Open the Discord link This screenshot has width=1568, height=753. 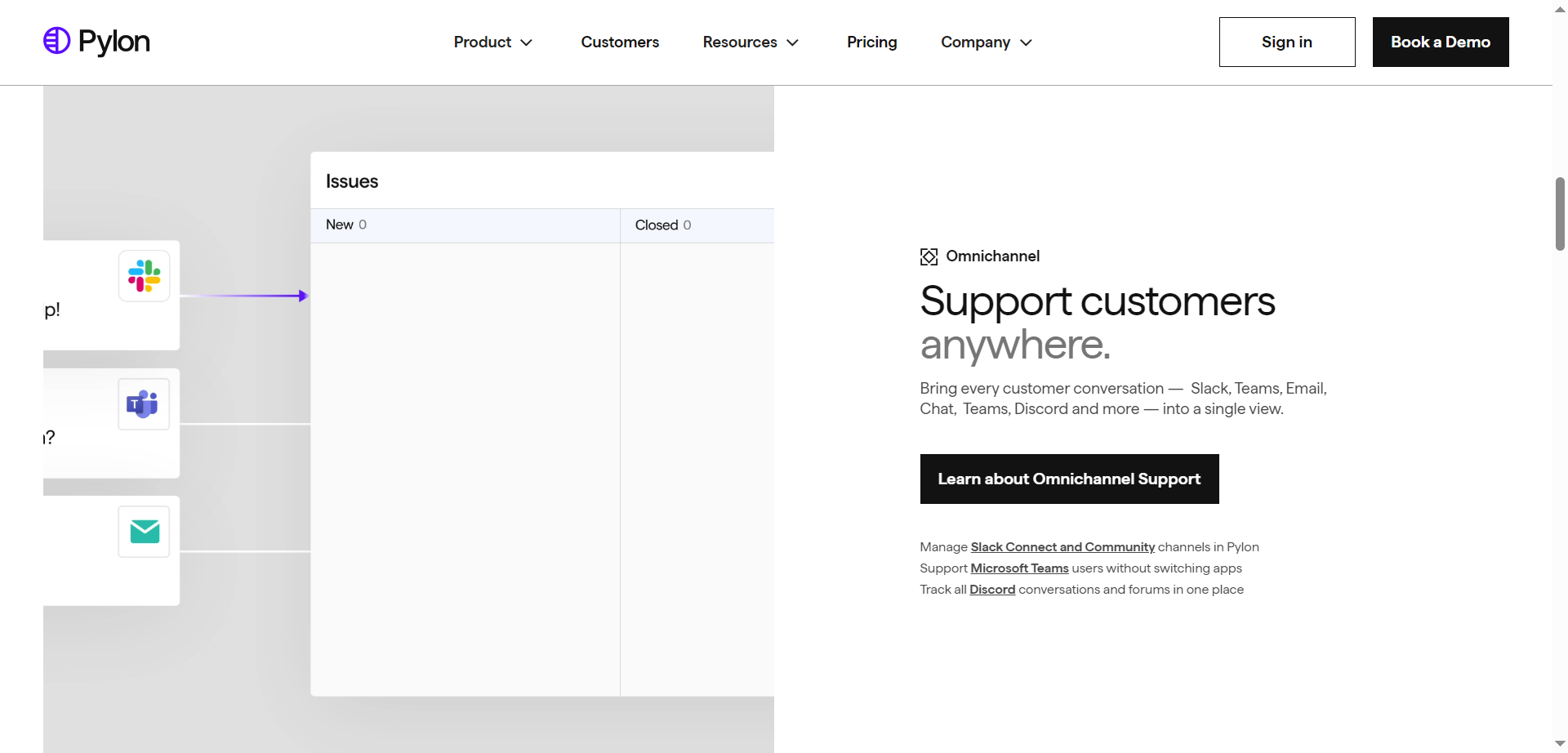(x=992, y=590)
